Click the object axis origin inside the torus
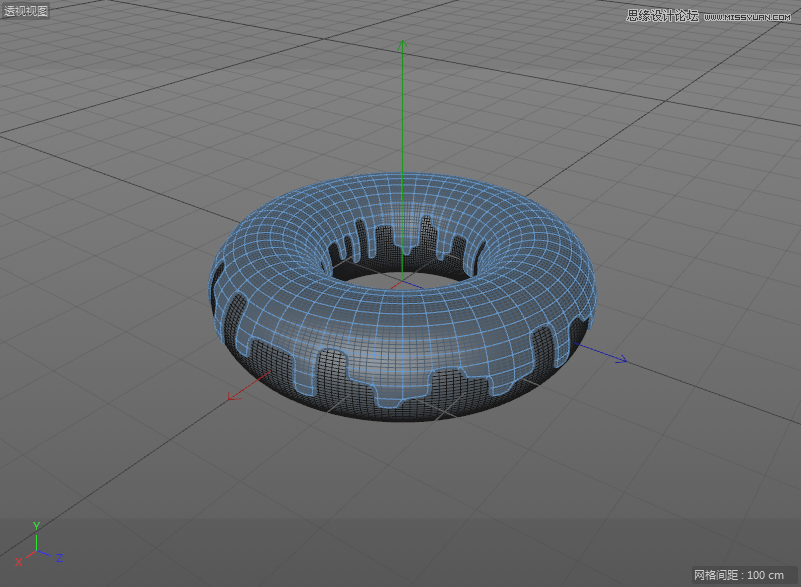 401,283
